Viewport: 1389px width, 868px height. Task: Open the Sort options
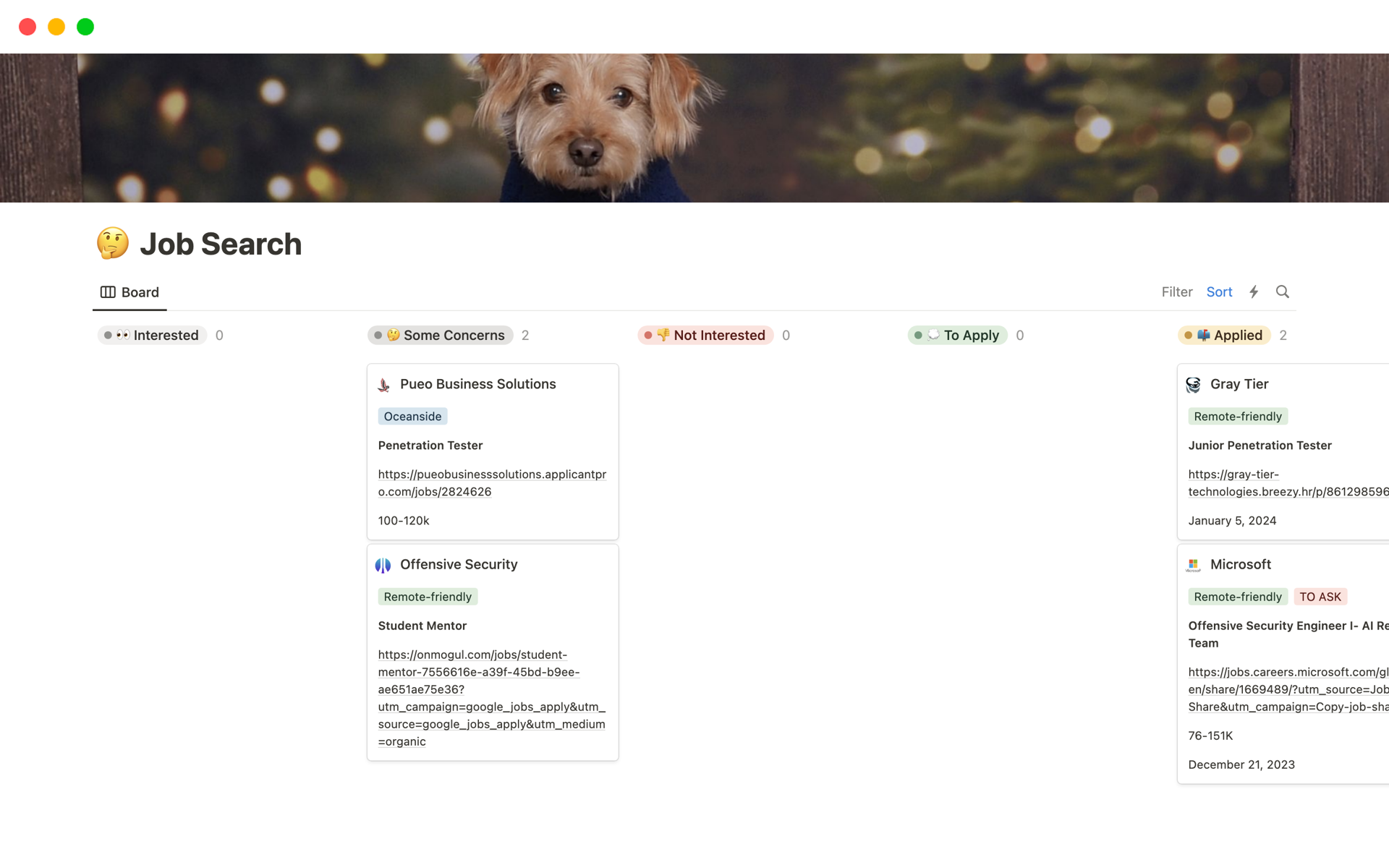pos(1220,292)
